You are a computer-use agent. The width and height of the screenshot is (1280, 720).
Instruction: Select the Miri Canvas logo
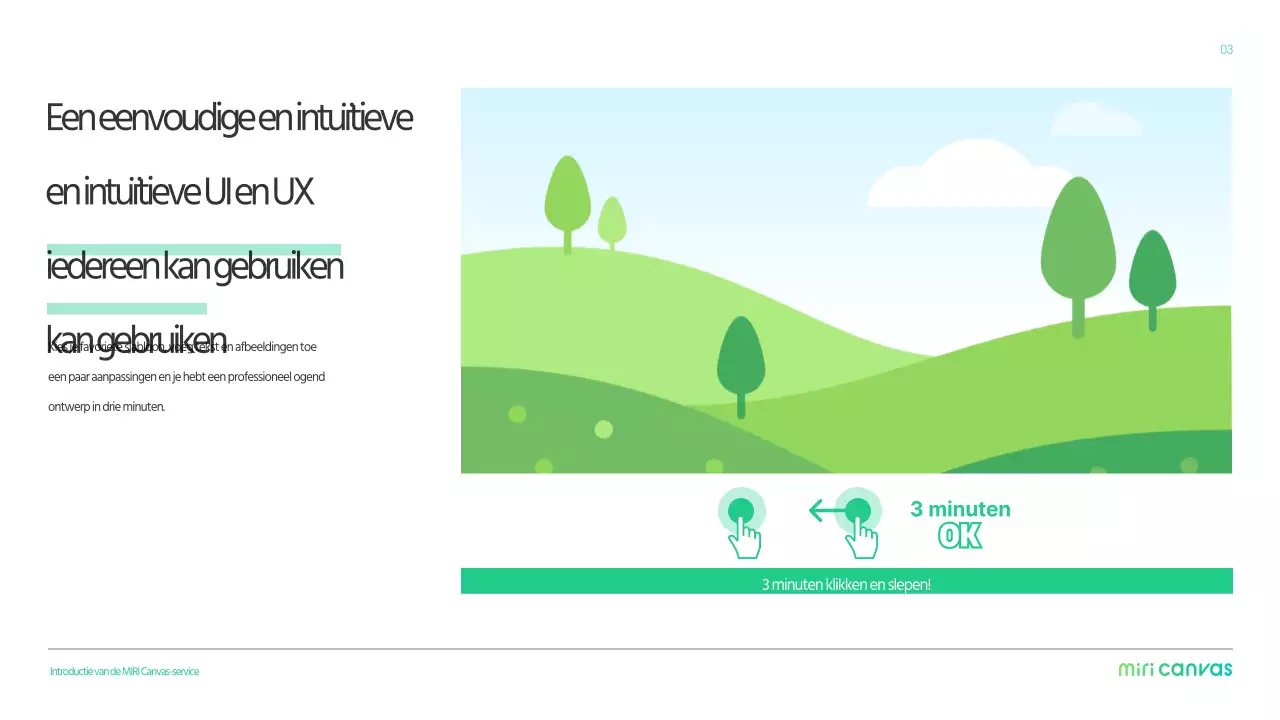(1175, 669)
